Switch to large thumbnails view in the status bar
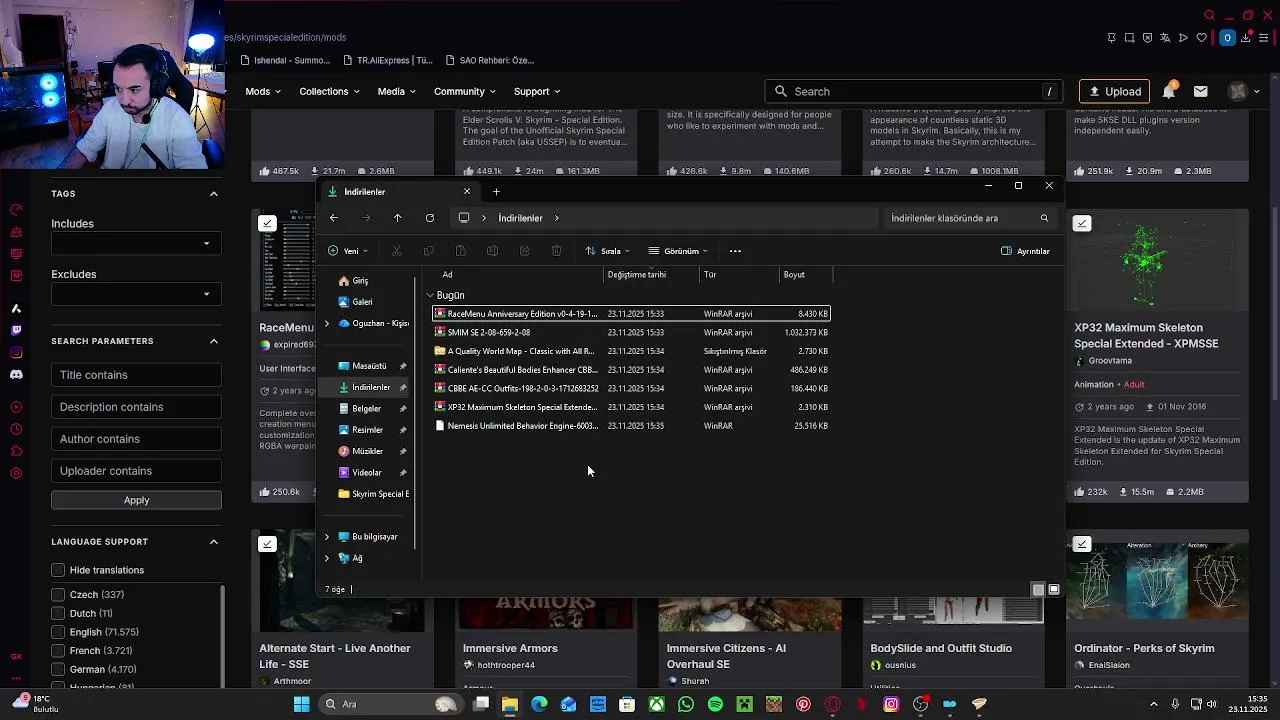 [1053, 590]
